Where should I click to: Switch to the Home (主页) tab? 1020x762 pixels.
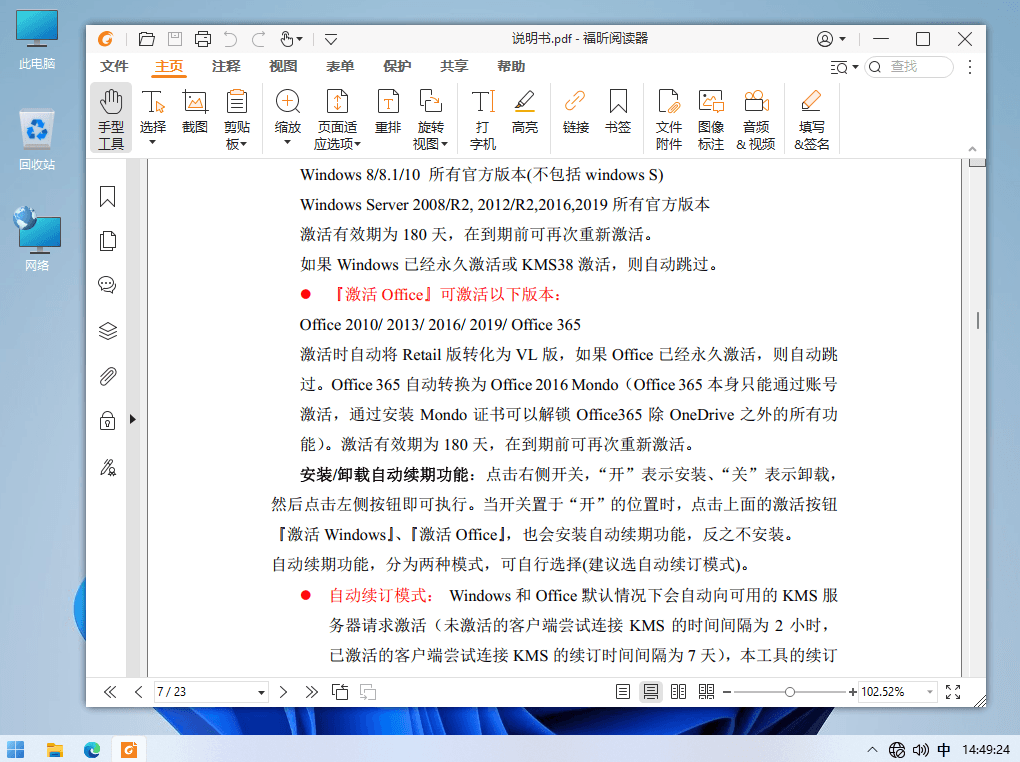(x=169, y=66)
